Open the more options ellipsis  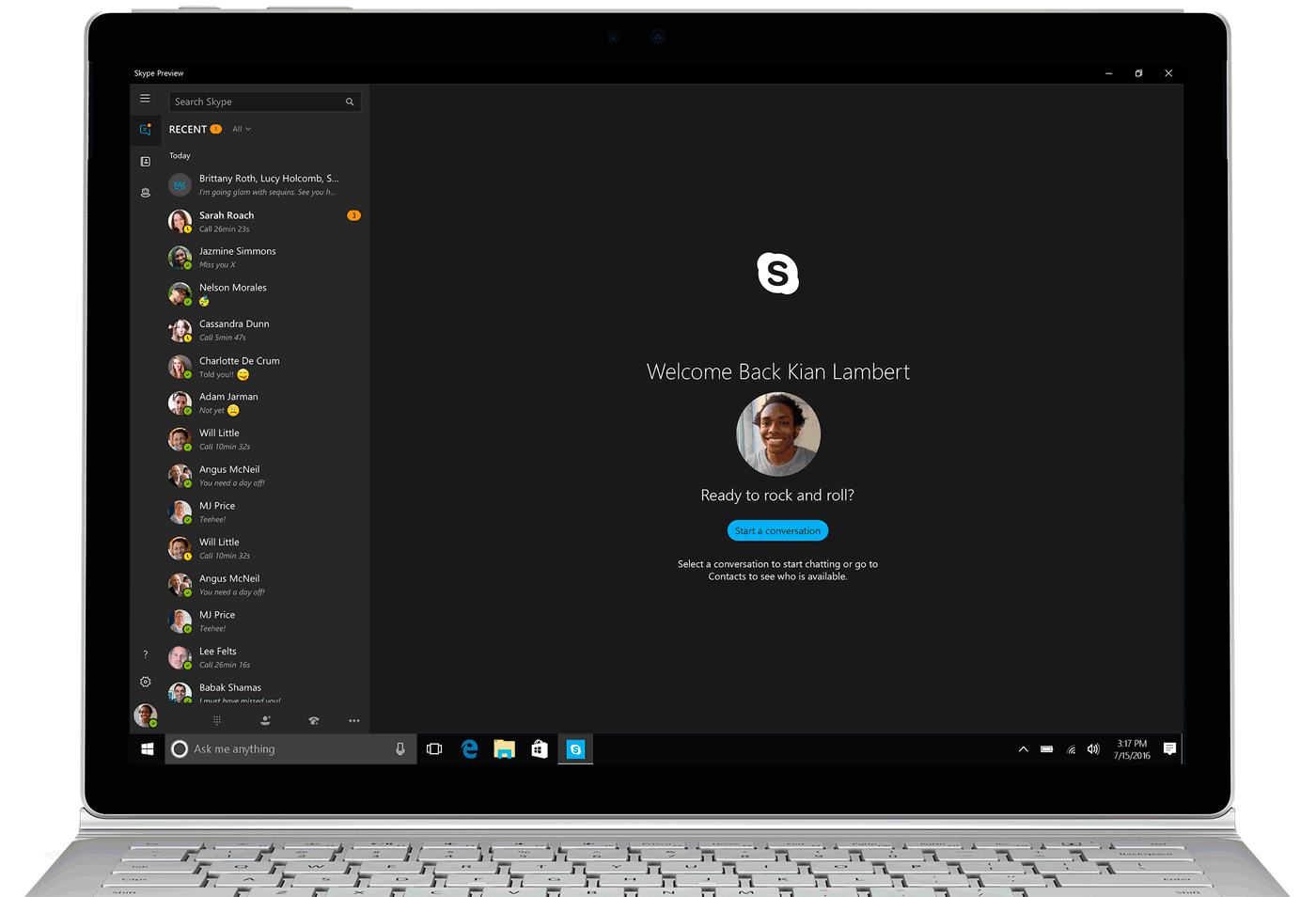354,720
